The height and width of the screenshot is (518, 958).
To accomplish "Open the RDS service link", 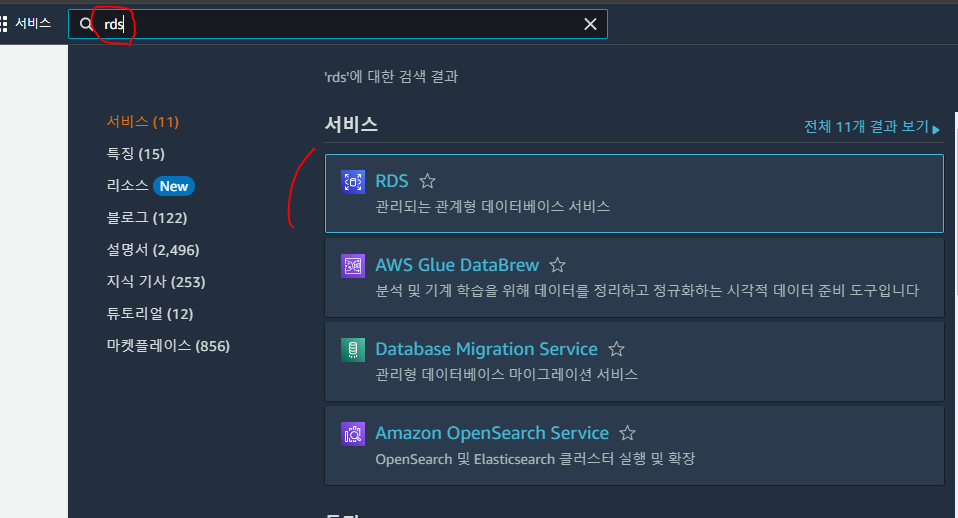I will click(392, 181).
